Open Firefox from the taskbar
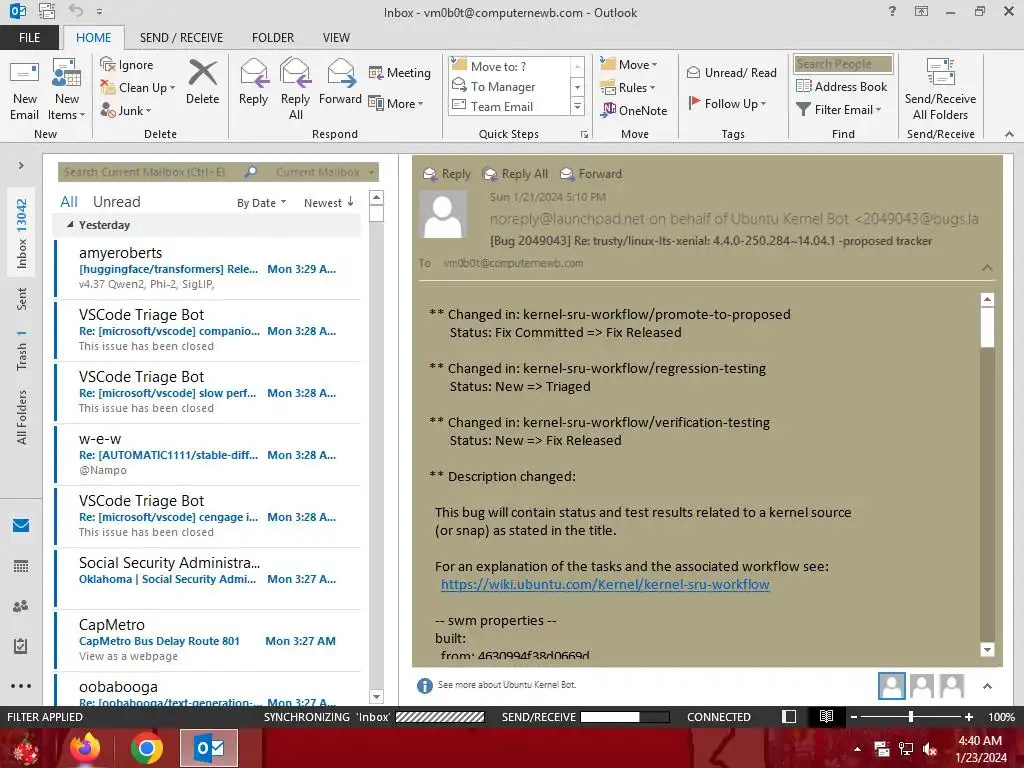Image resolution: width=1024 pixels, height=768 pixels. (x=85, y=748)
